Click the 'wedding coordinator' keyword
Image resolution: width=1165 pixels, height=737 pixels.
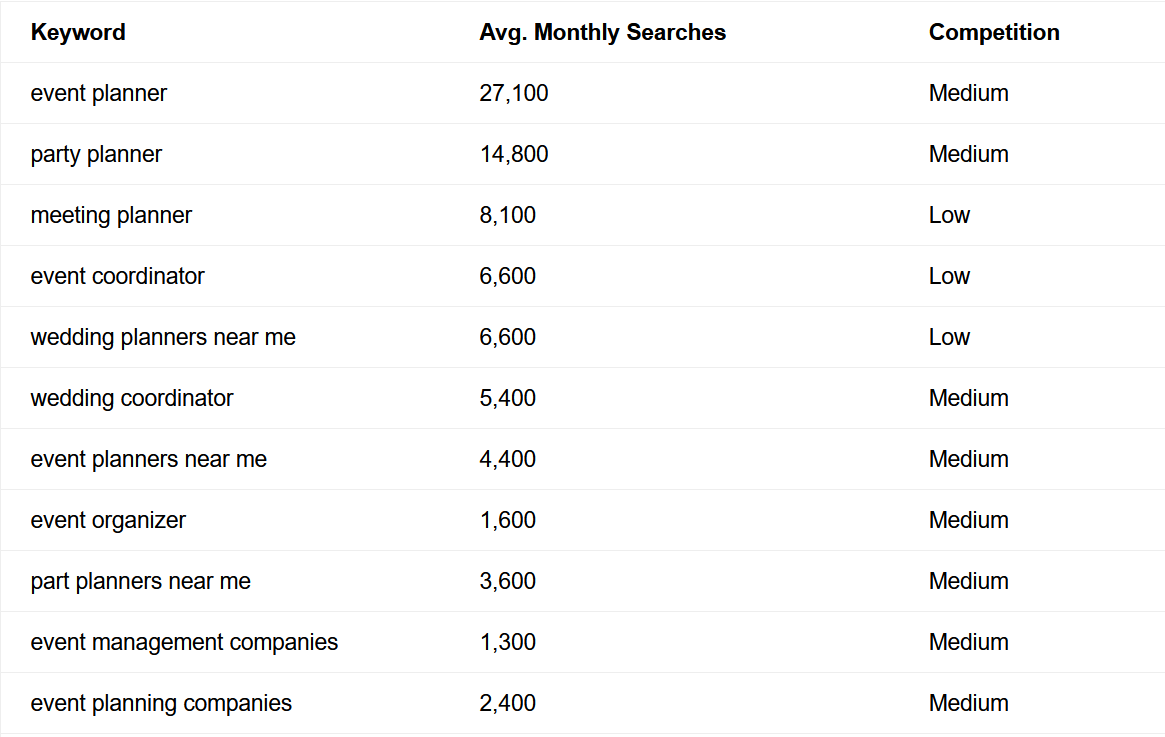point(132,398)
